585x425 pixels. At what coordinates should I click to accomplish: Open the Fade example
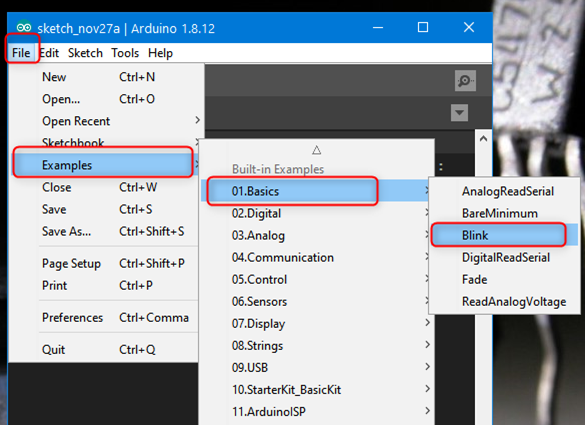tap(504, 279)
